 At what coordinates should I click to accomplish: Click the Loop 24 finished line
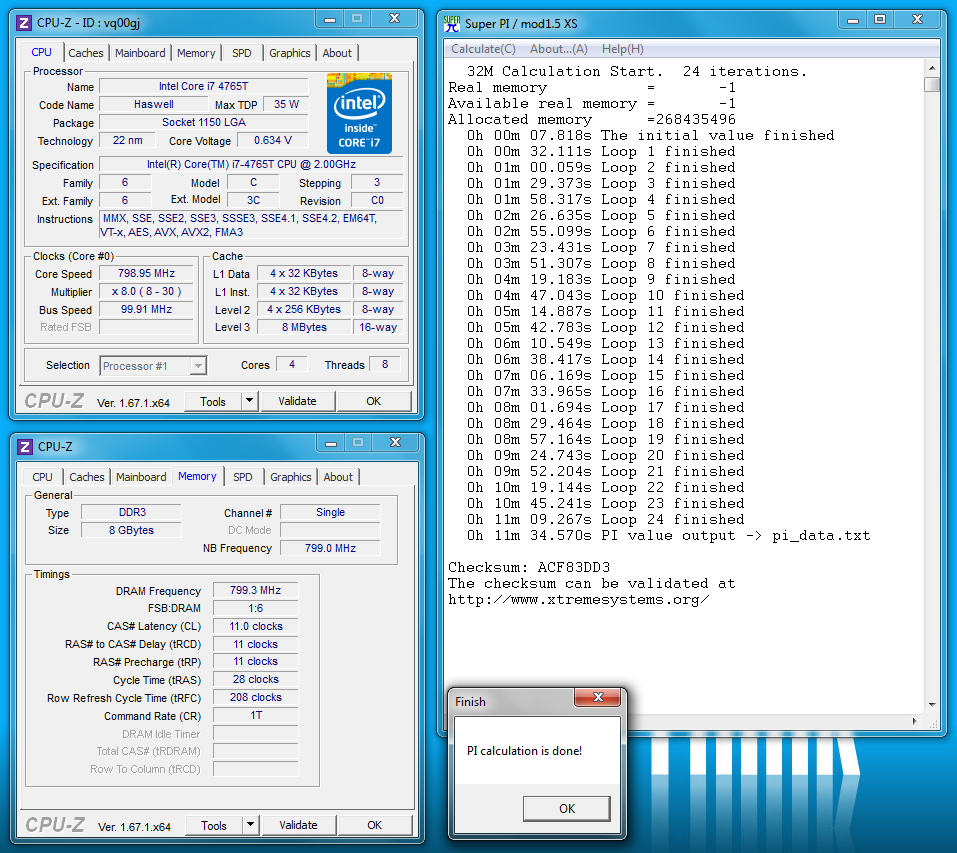605,519
